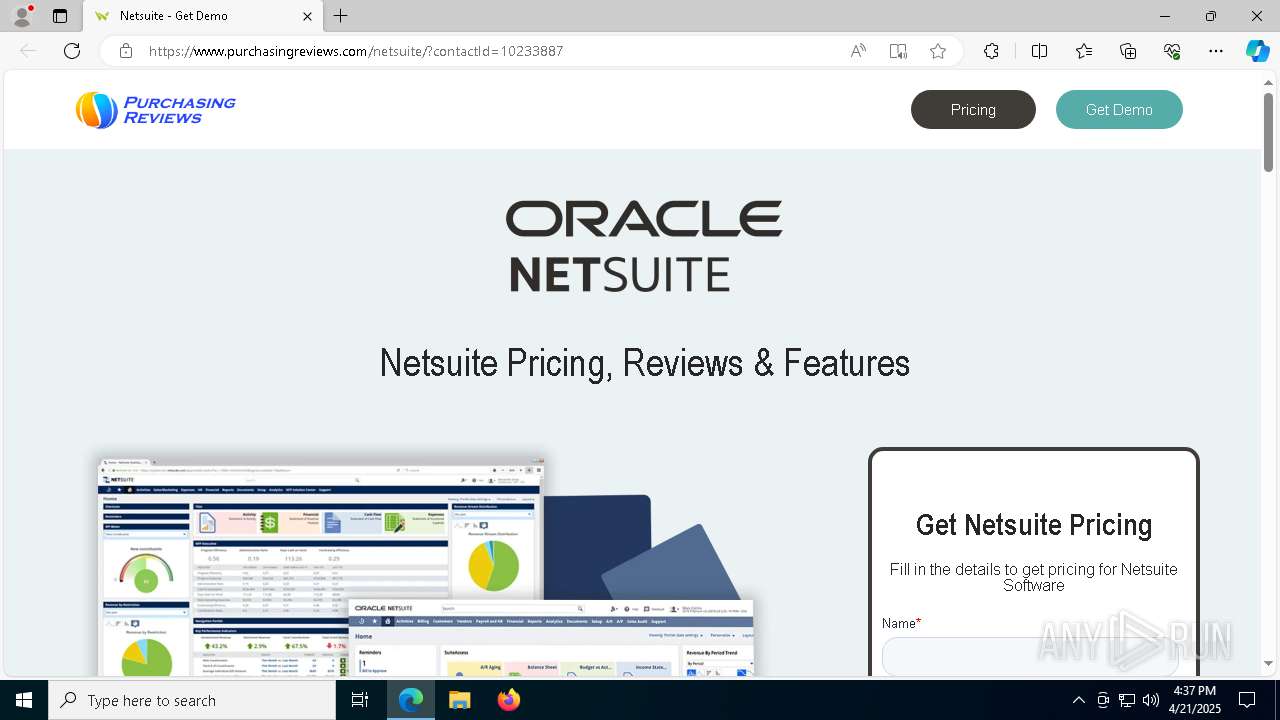This screenshot has width=1280, height=720.
Task: Open network settings tray icon
Action: 1127,700
